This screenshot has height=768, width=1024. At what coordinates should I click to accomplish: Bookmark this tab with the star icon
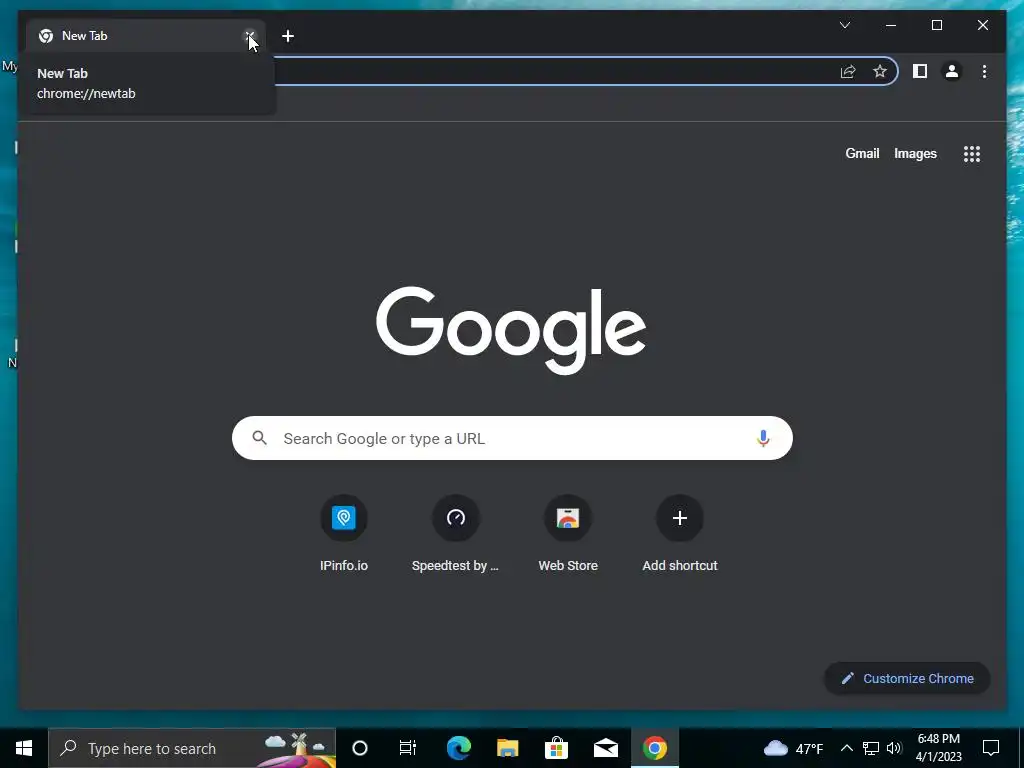(880, 71)
